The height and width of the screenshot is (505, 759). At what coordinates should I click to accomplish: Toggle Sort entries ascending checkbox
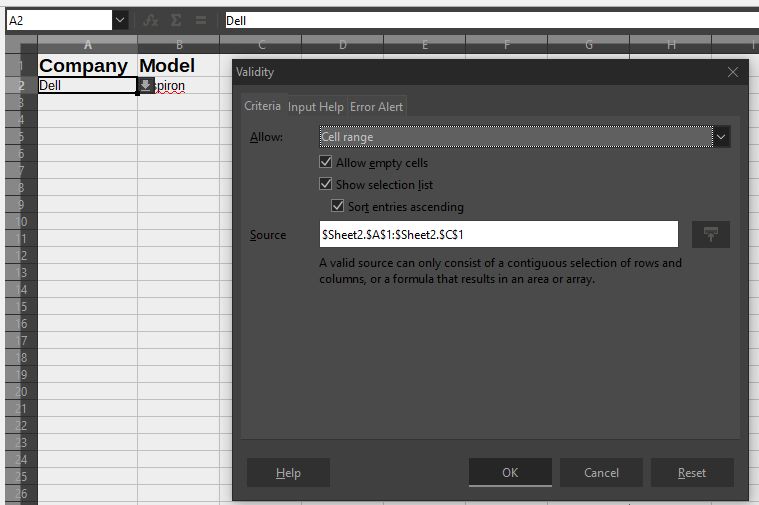point(337,206)
